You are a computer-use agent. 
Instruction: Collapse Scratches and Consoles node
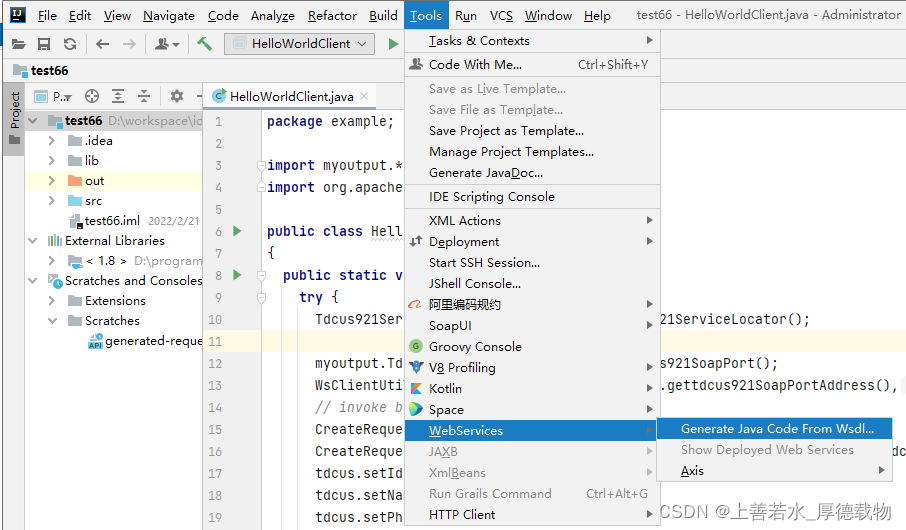pos(33,280)
